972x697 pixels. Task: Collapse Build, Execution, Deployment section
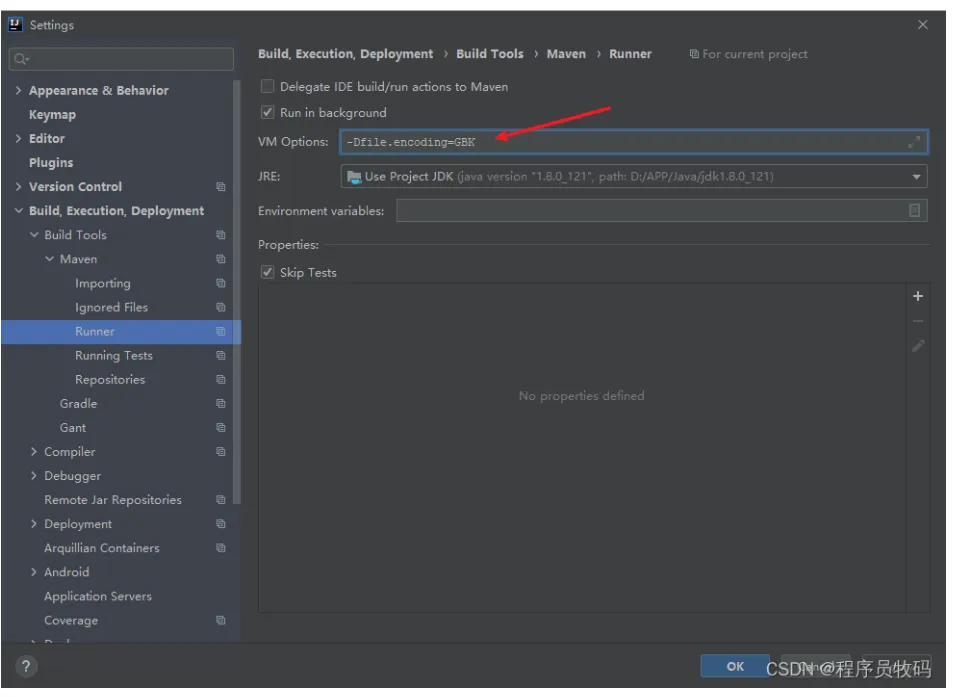pos(18,211)
